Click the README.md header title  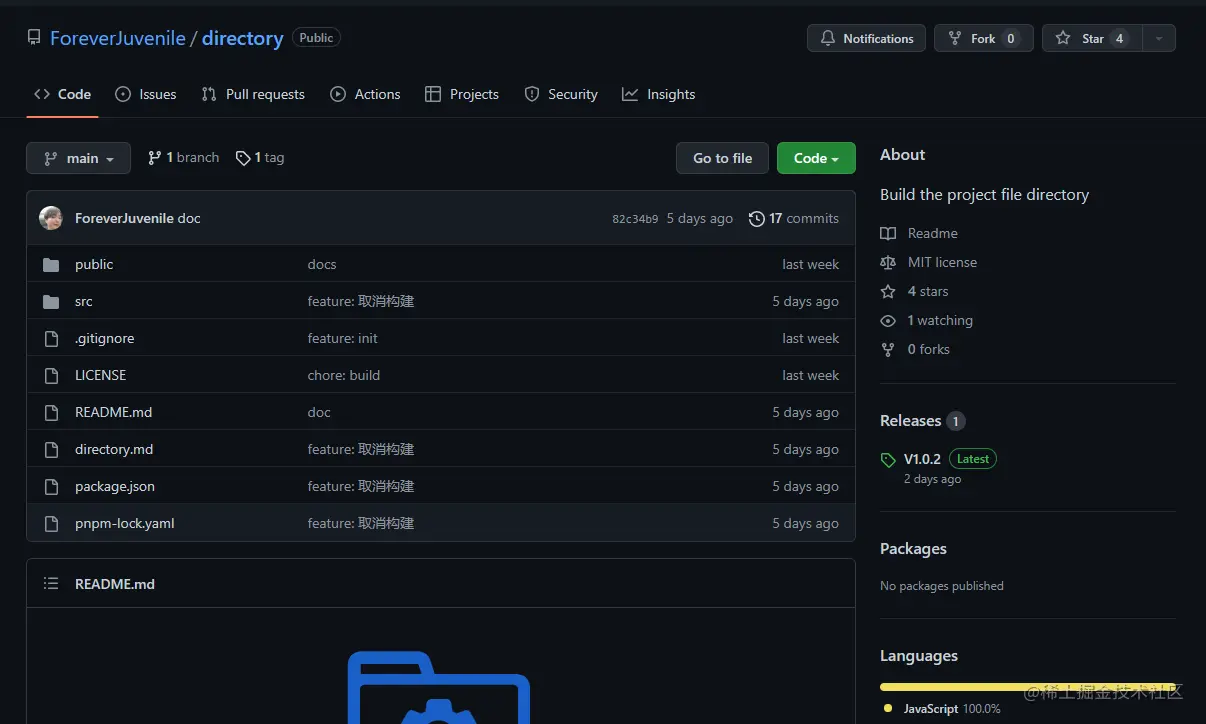[115, 584]
